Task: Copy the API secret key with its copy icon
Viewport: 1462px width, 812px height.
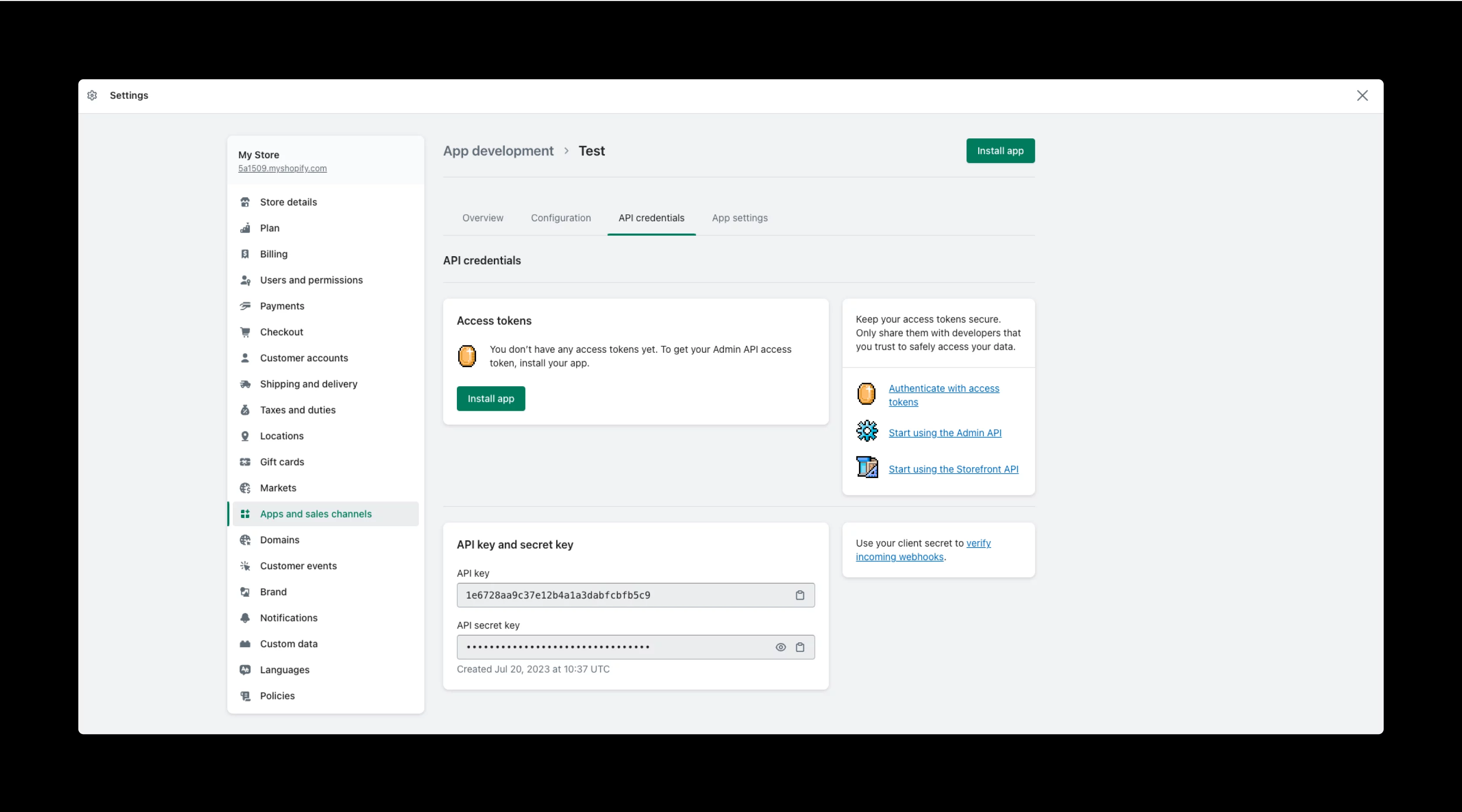Action: point(800,647)
